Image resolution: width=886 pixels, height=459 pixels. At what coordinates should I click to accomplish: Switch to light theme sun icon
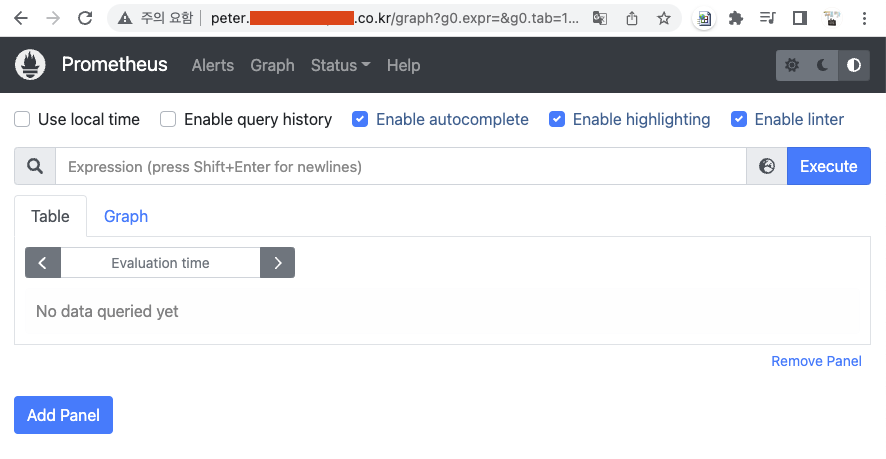792,65
